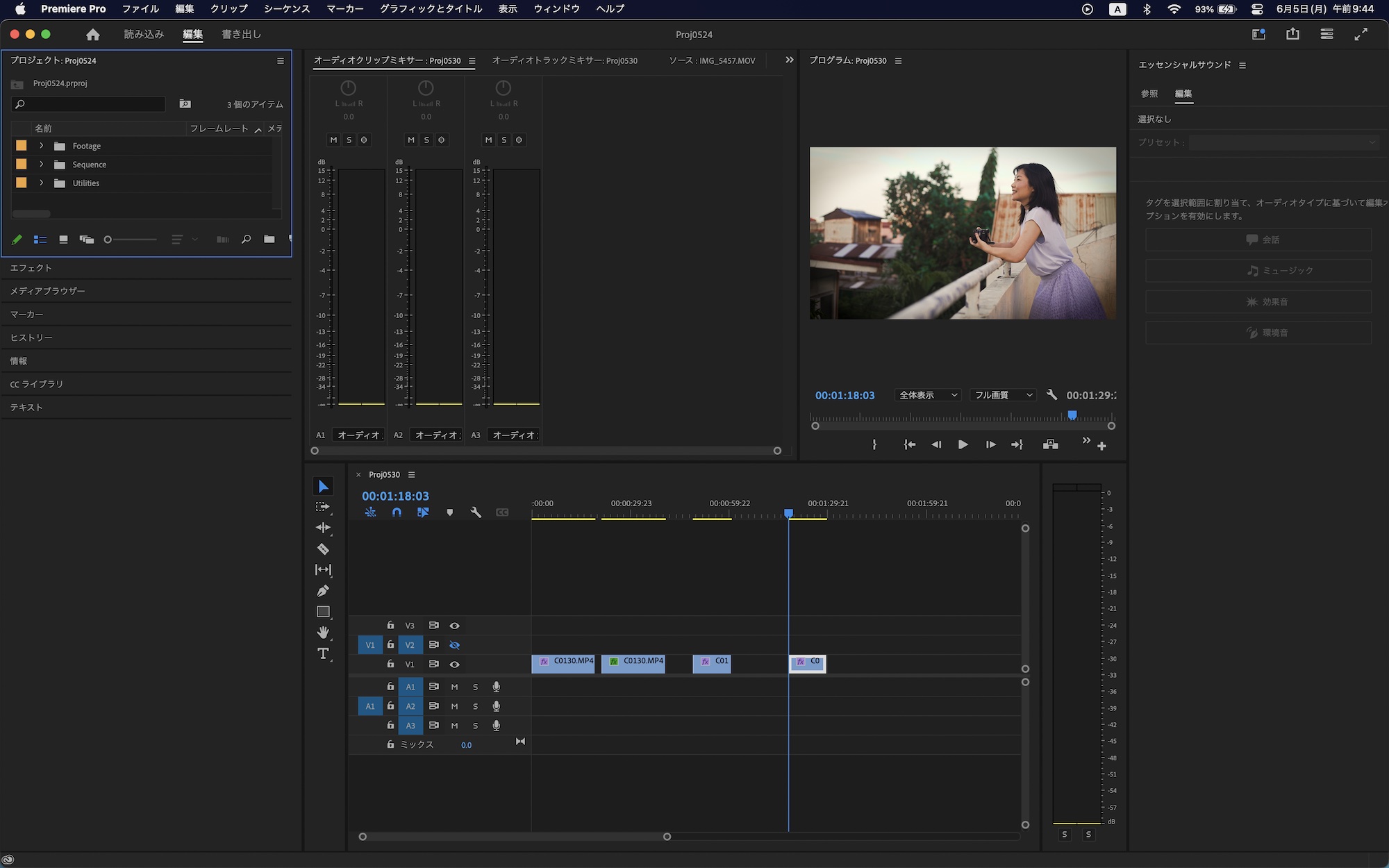The height and width of the screenshot is (868, 1389).
Task: Switch to the オーディオトラックミキサー tab
Action: [564, 60]
